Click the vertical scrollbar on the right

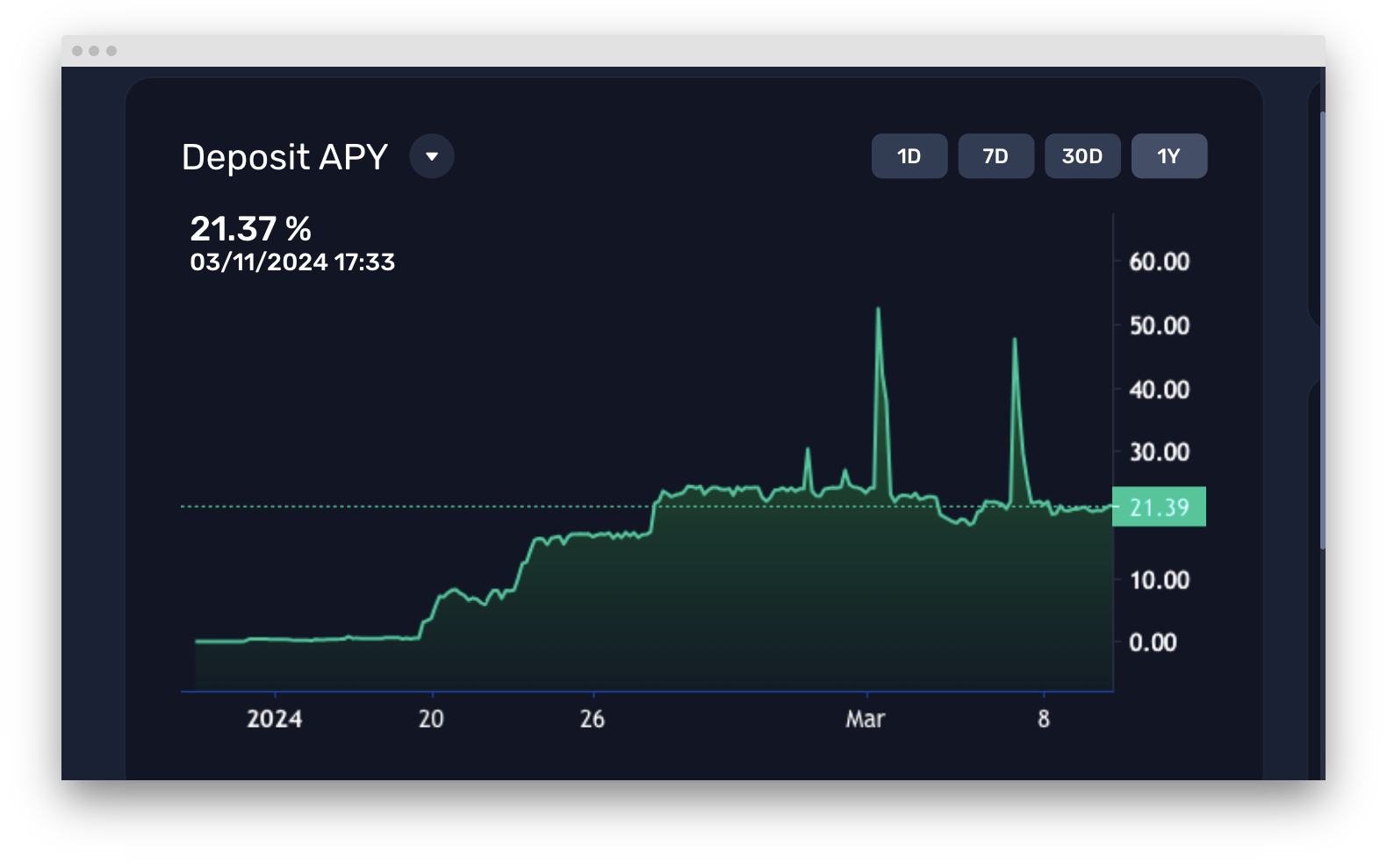[x=1322, y=330]
